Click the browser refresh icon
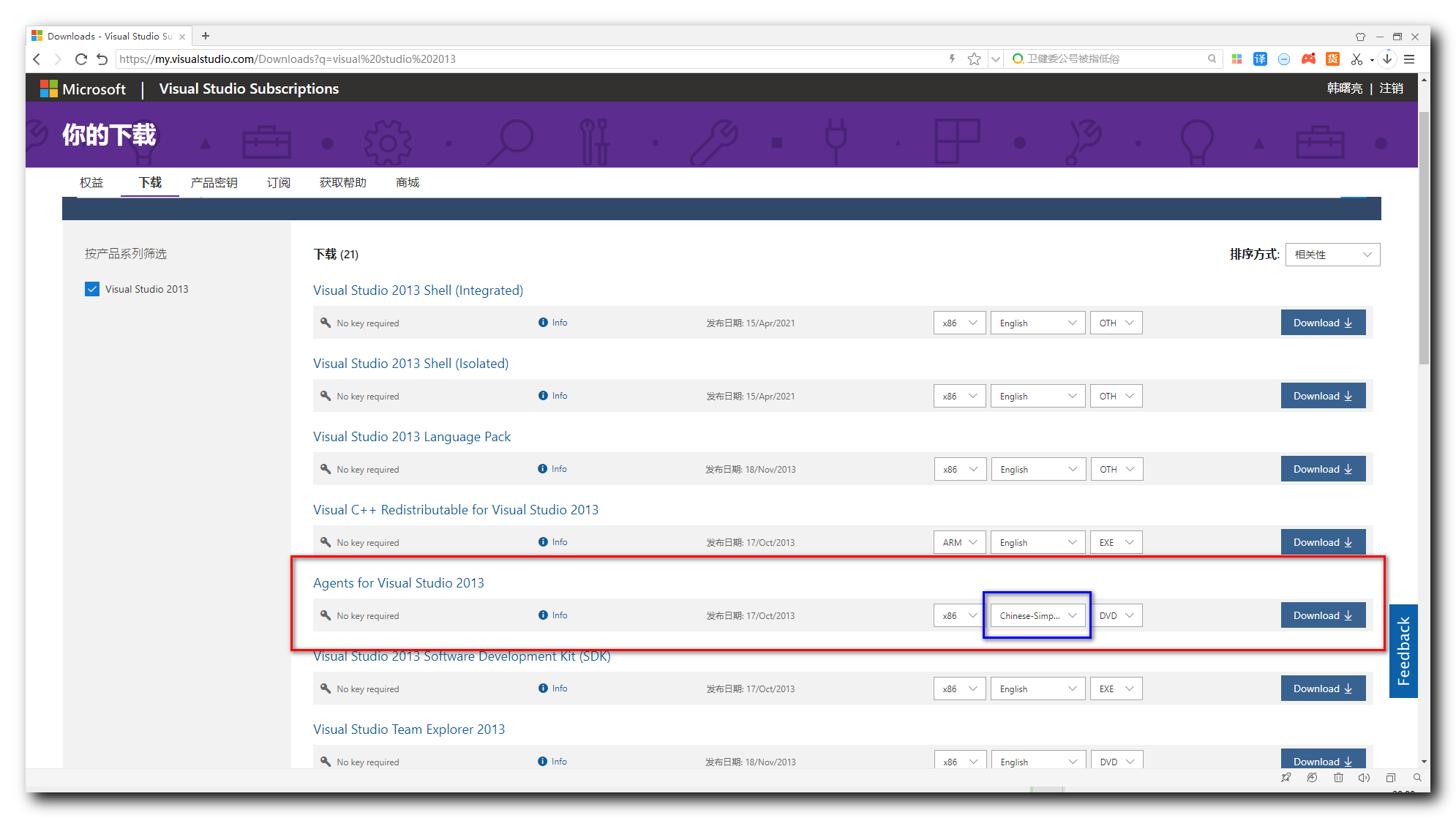 point(81,59)
